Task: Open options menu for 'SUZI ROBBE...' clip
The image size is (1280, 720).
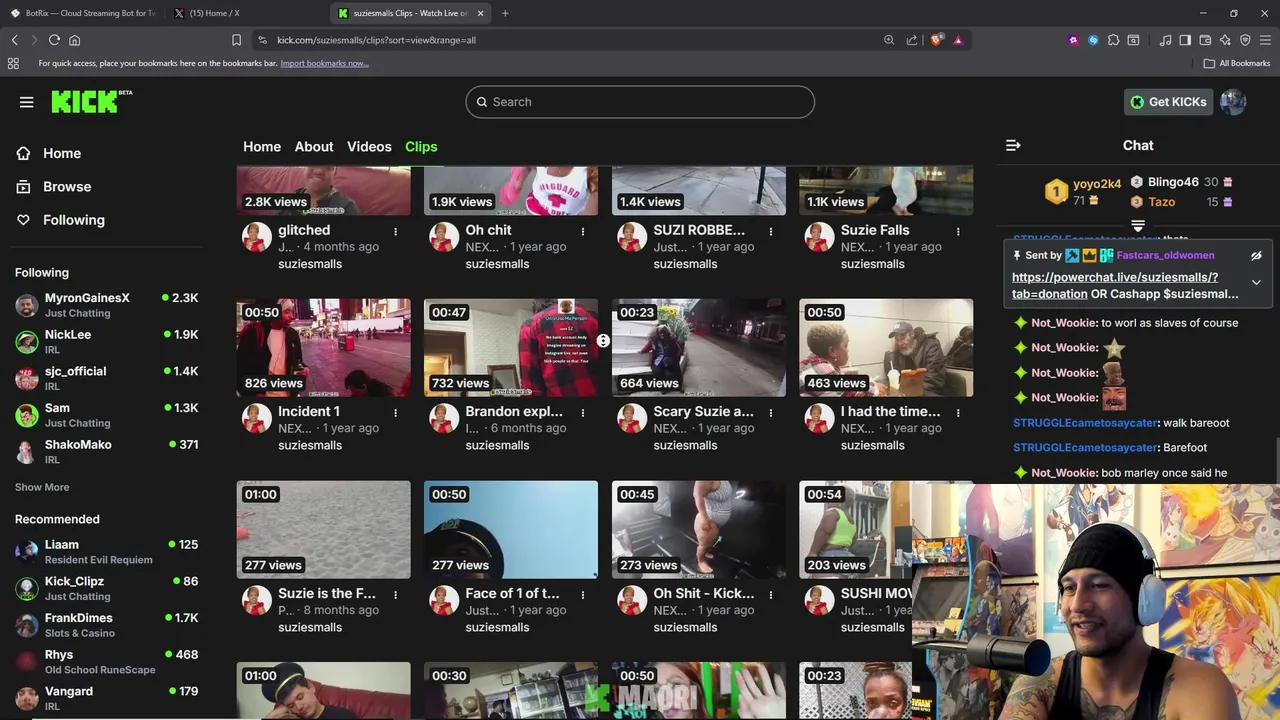Action: 770,231
